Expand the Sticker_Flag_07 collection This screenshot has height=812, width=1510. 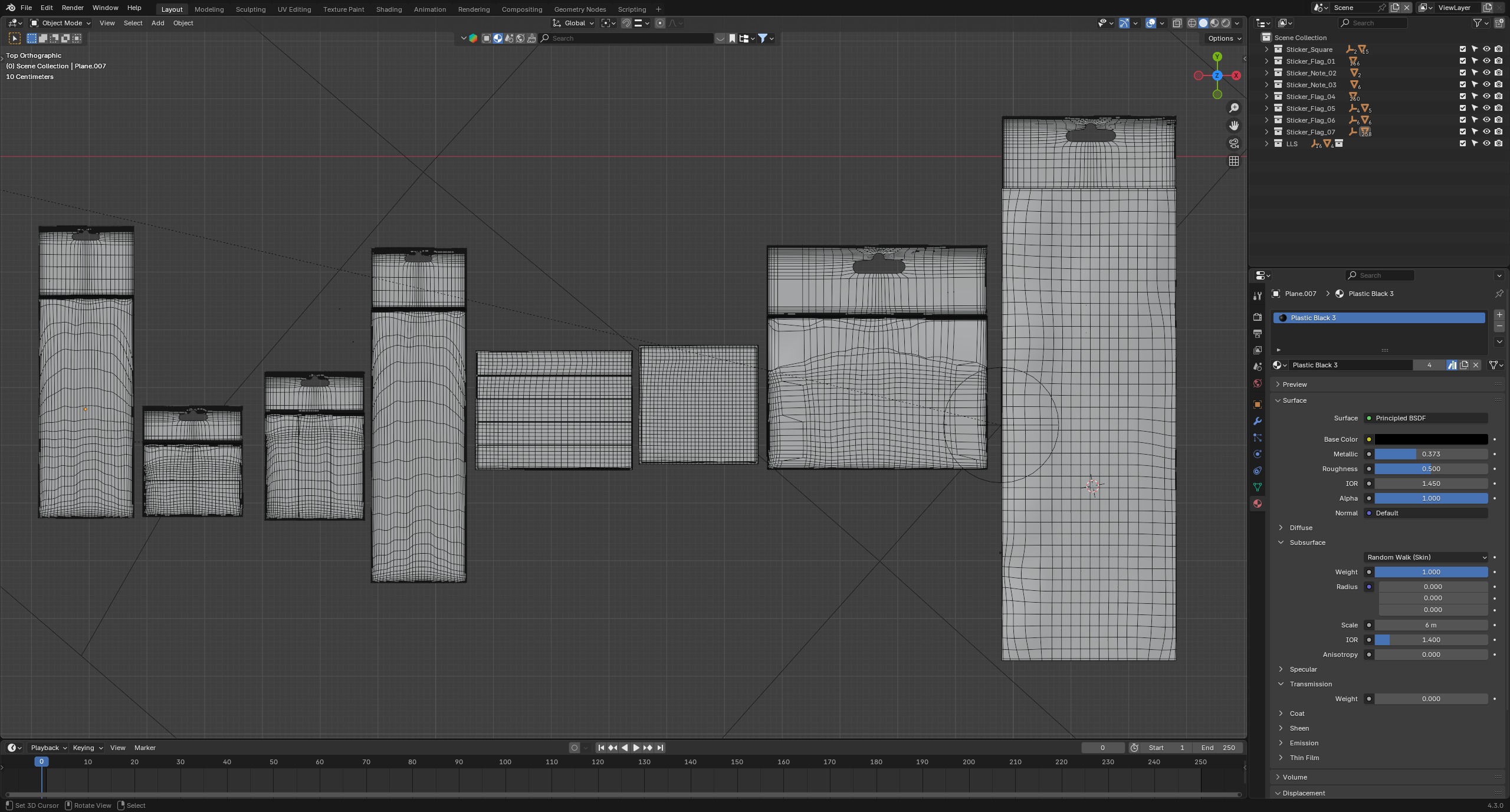[x=1266, y=132]
